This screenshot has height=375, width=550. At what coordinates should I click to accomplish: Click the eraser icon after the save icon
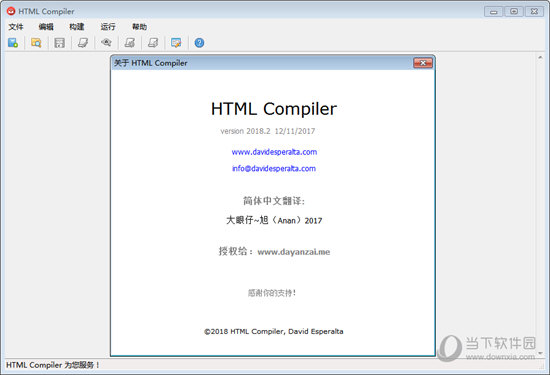(83, 43)
